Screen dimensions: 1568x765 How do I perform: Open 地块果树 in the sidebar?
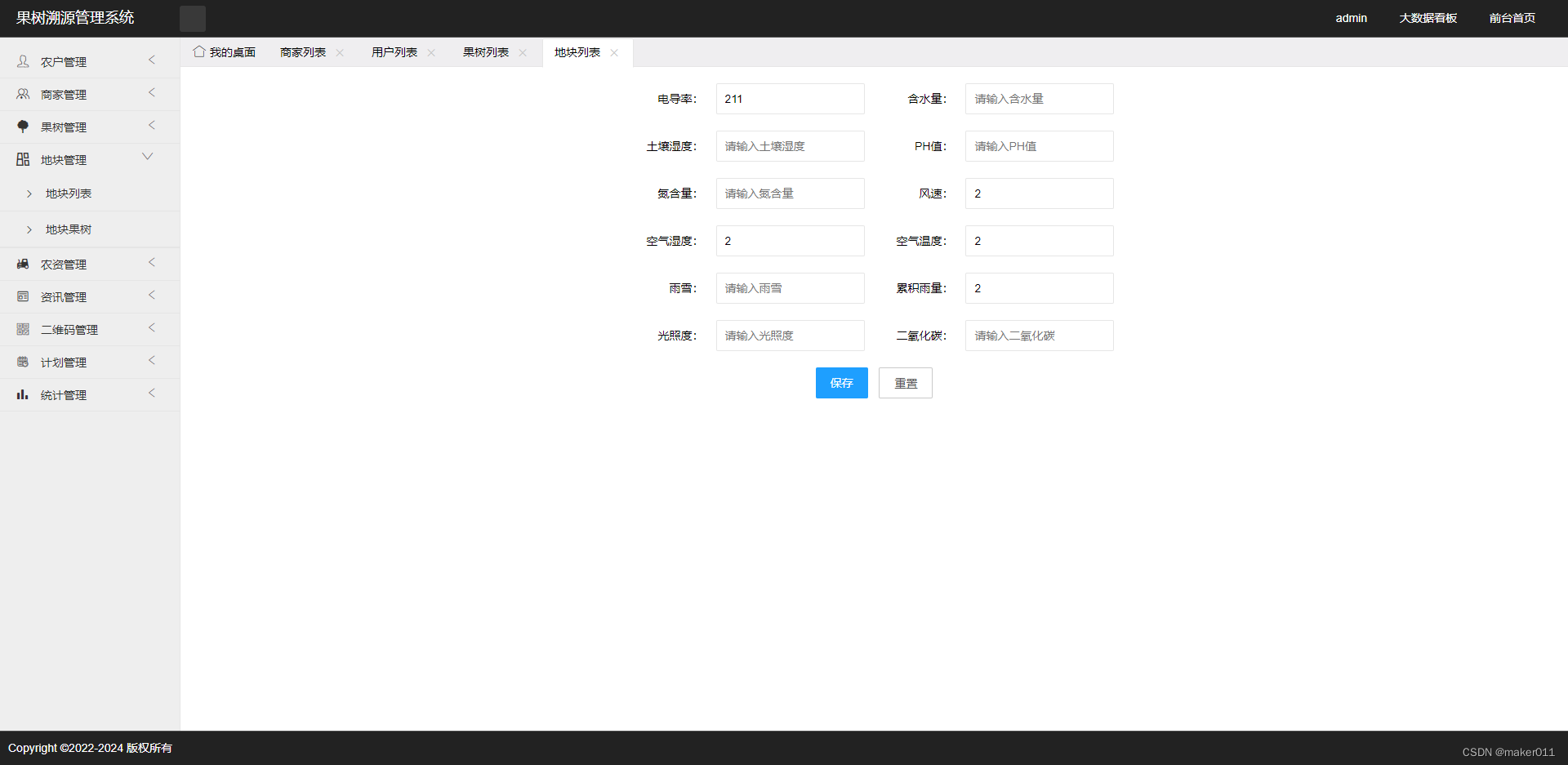tap(90, 229)
